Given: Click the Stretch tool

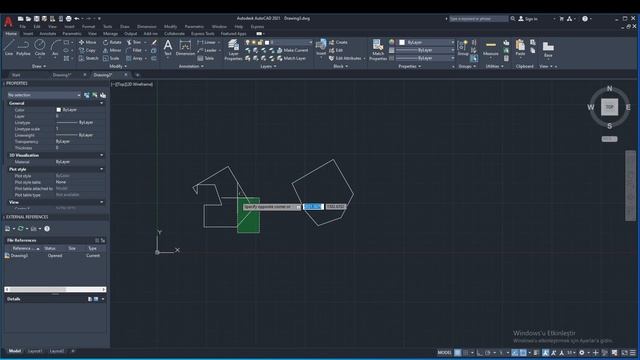Looking at the screenshot, I should [x=89, y=58].
